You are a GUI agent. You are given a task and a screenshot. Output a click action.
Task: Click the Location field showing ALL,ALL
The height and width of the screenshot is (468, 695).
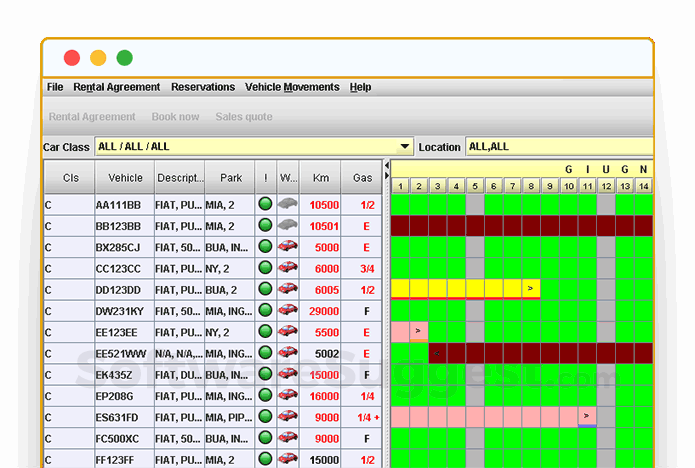558,147
